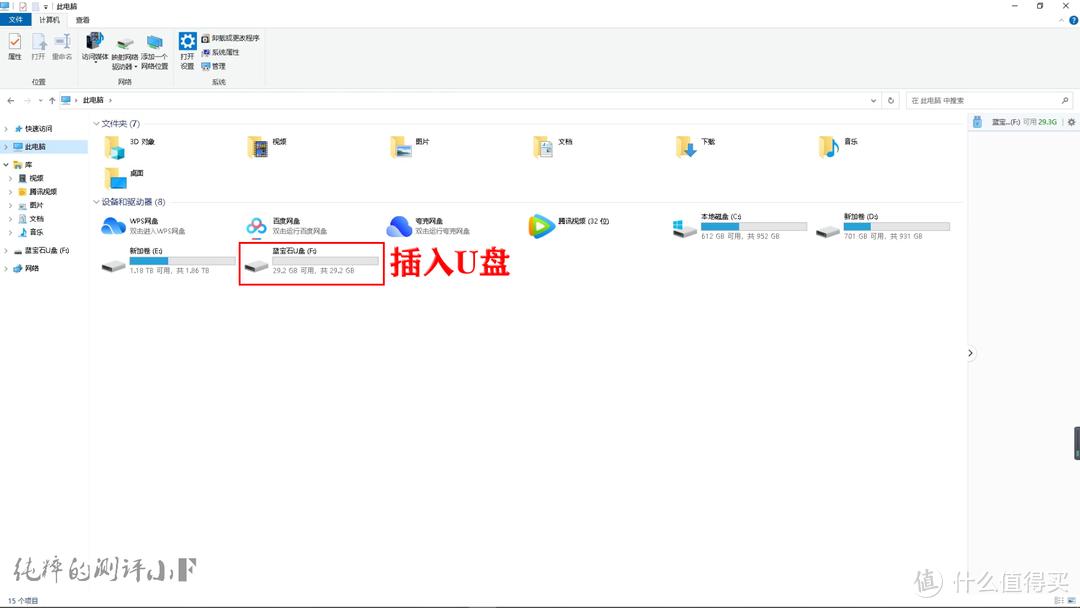Collapse the 设备和驱动器 (8) group
The height and width of the screenshot is (608, 1080).
[x=96, y=202]
